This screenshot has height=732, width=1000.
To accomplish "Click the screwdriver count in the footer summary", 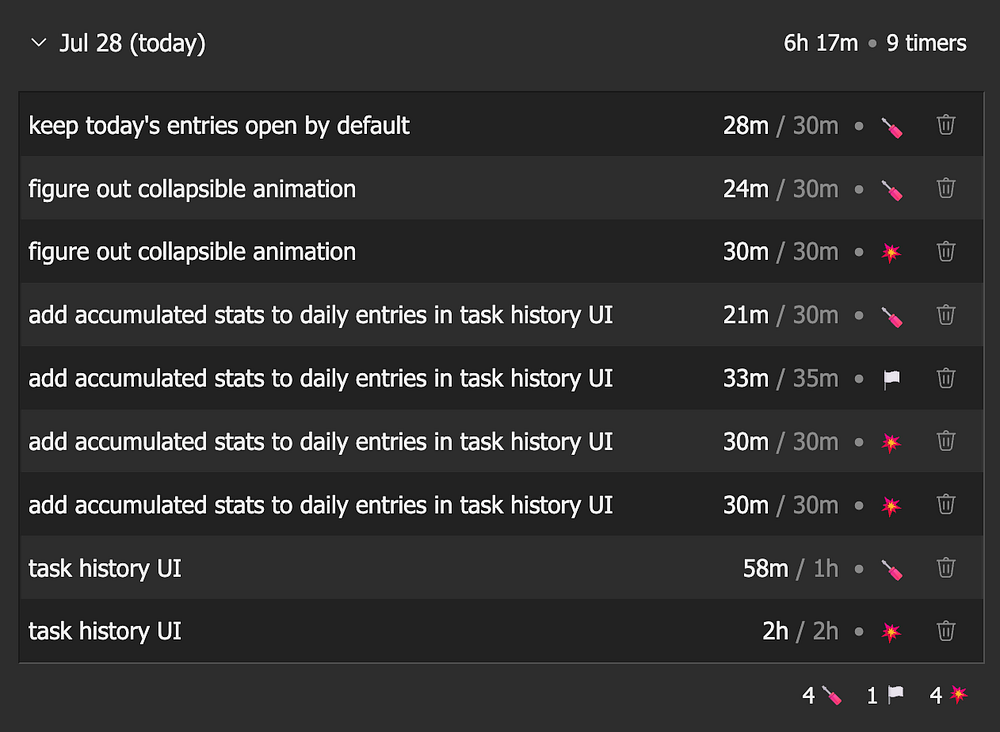I will [x=822, y=695].
